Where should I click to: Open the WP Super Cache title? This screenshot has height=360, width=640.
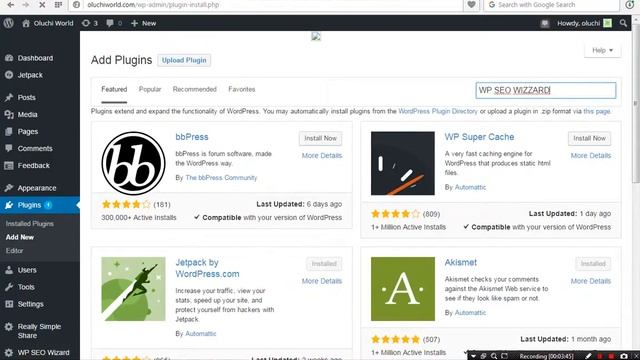(x=479, y=137)
